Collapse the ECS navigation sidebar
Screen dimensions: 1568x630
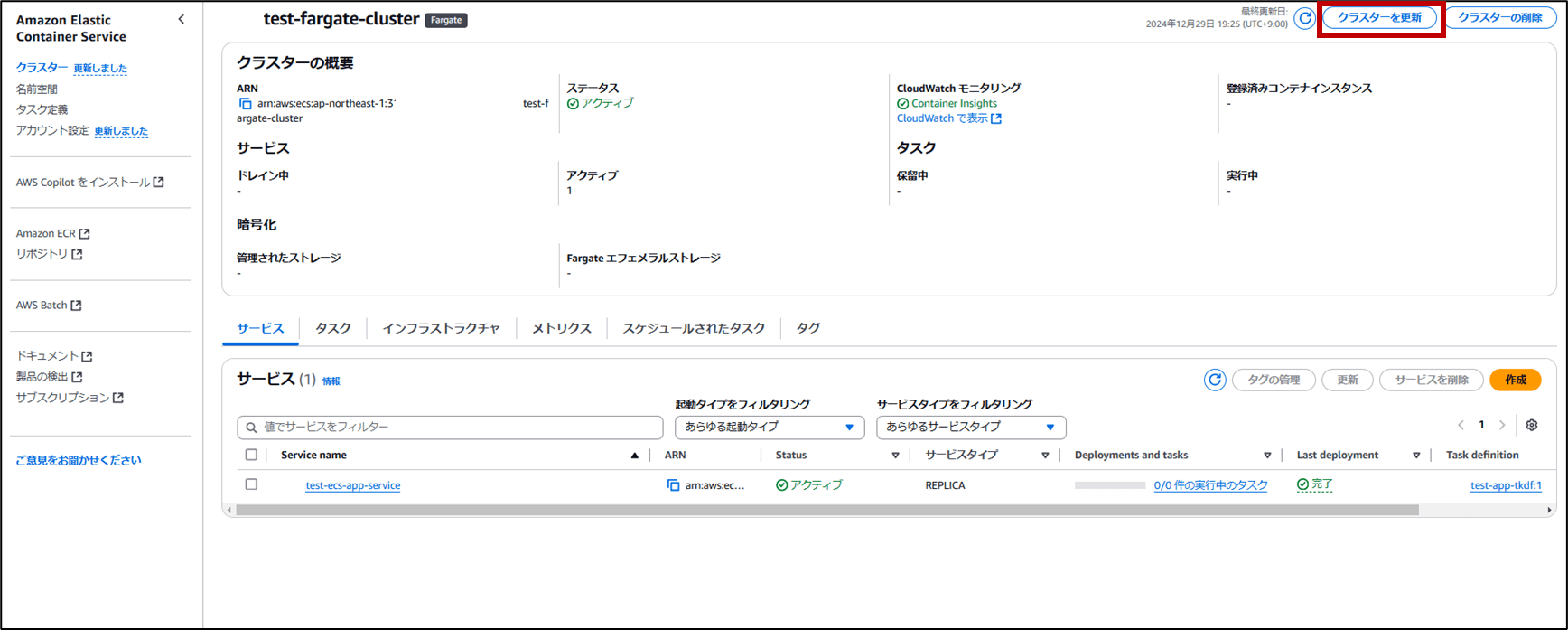click(x=182, y=19)
